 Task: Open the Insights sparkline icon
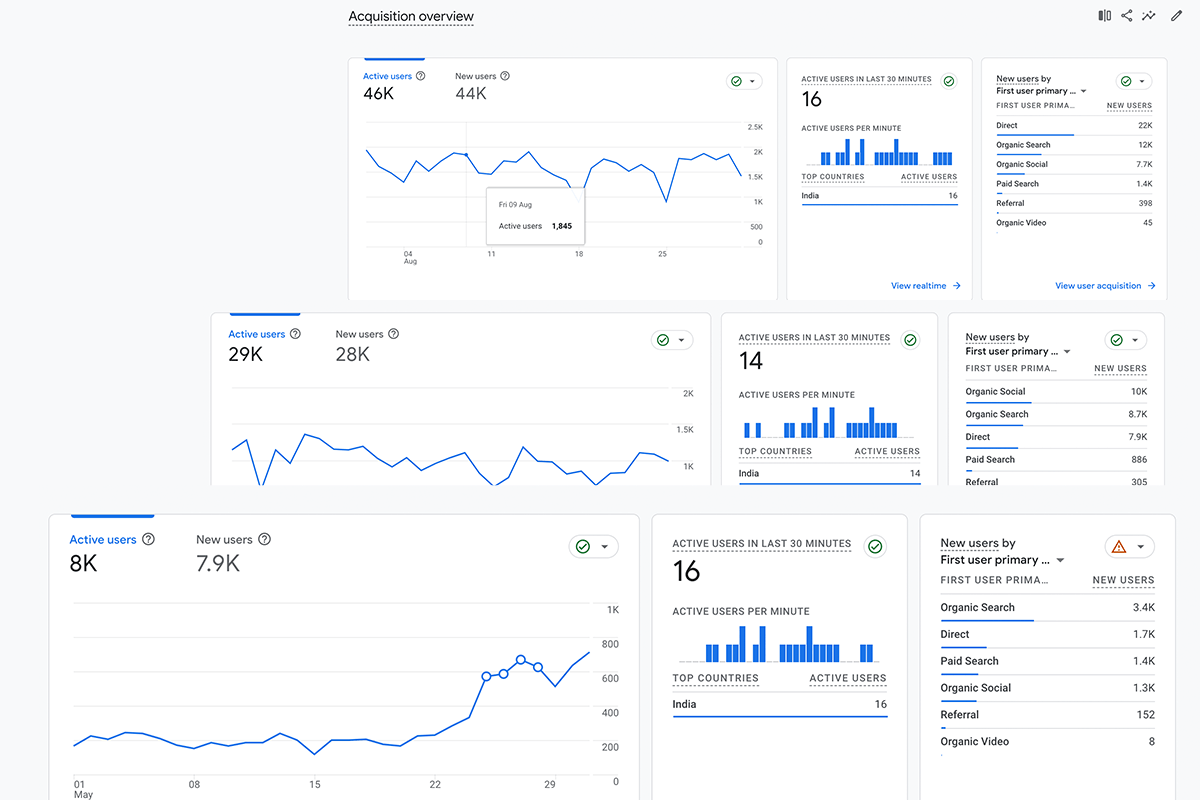point(1150,16)
